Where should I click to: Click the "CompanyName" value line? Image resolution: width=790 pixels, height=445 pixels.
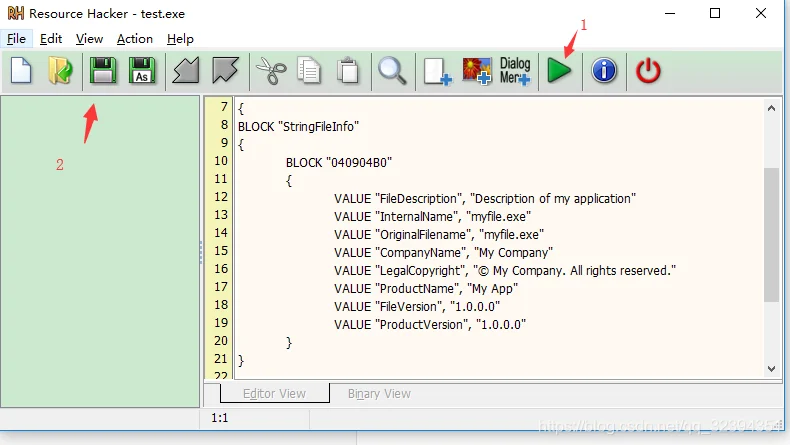(443, 252)
